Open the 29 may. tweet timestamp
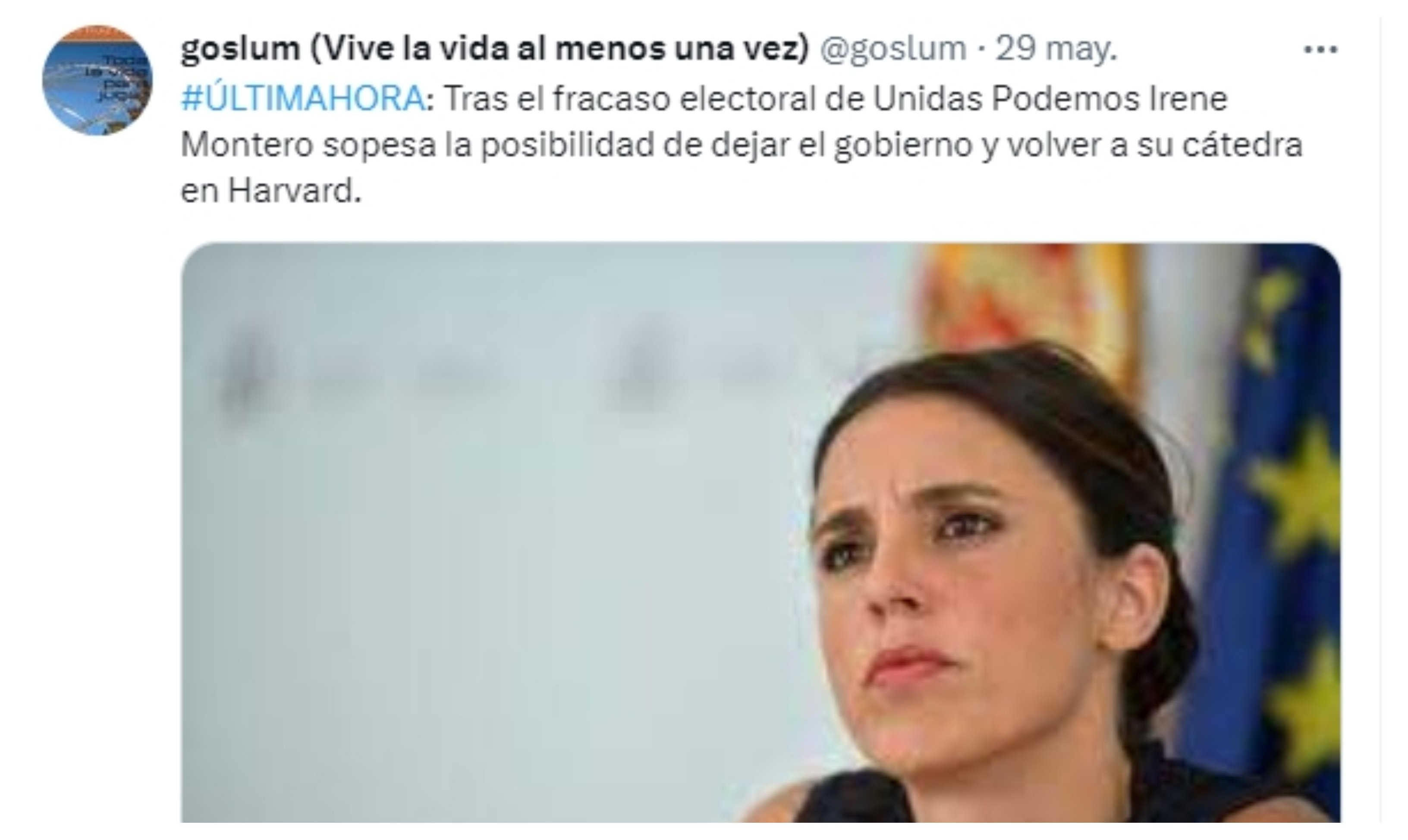The image size is (1408, 840). (x=1056, y=49)
